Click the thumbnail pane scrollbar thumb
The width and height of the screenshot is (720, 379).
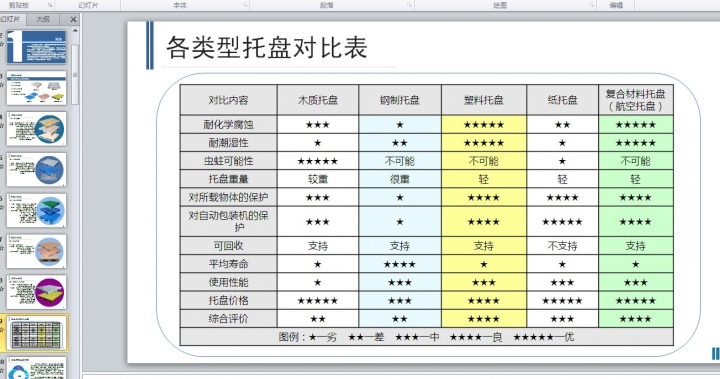click(75, 74)
